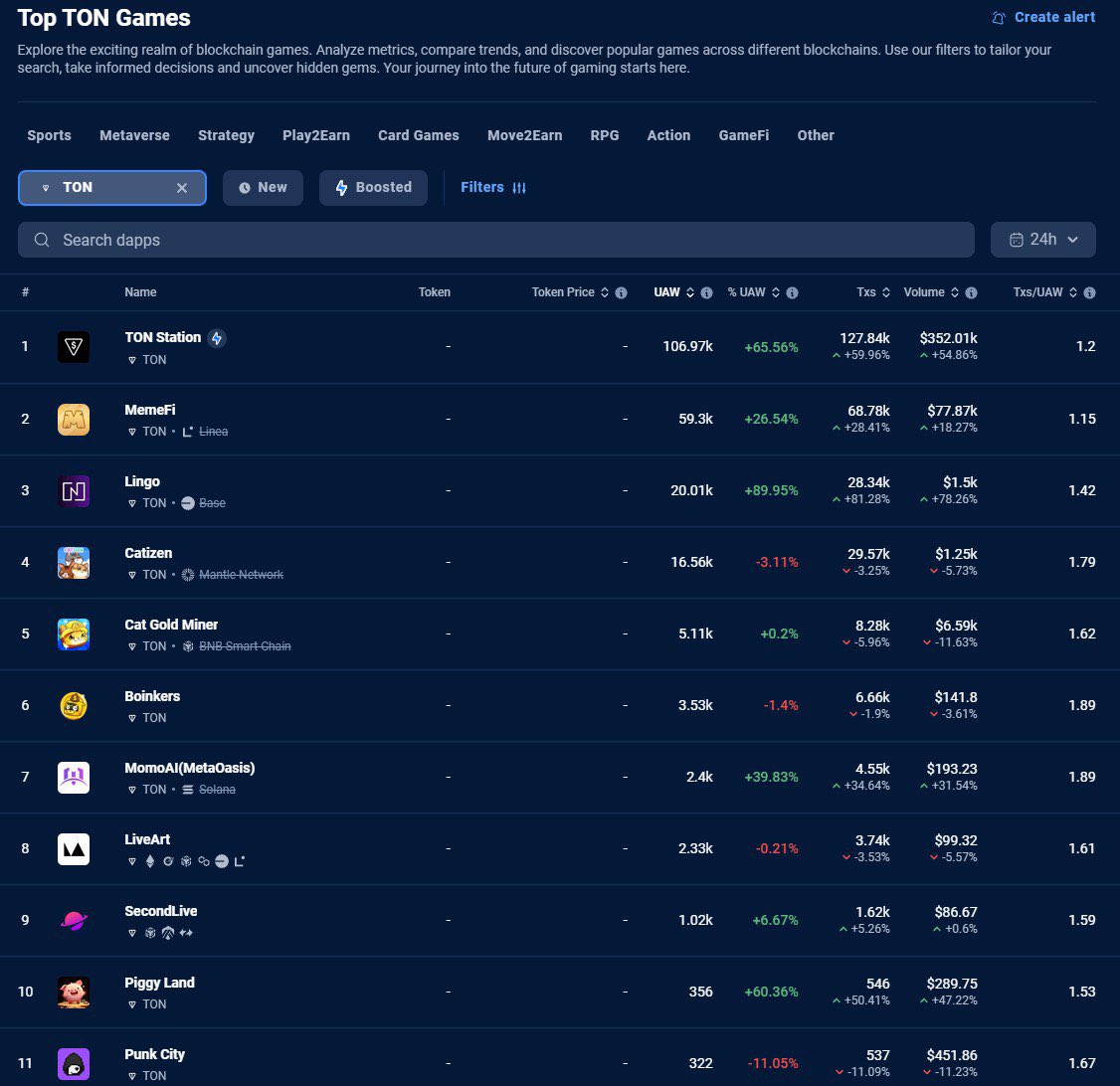The height and width of the screenshot is (1086, 1120).
Task: Click the $99.32 volume for LiveArt
Action: [x=956, y=840]
